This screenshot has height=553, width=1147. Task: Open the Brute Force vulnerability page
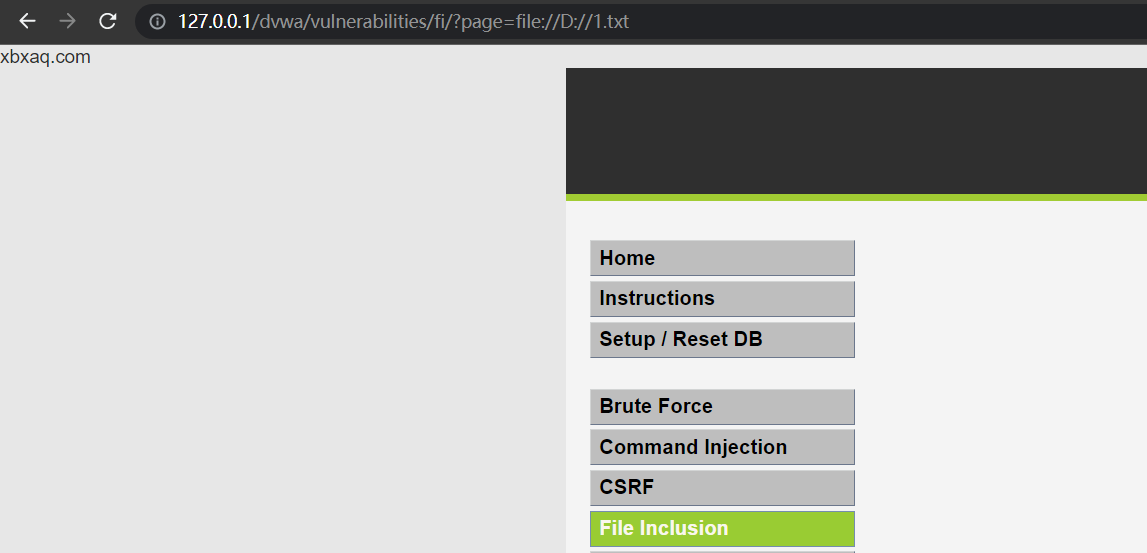point(722,407)
